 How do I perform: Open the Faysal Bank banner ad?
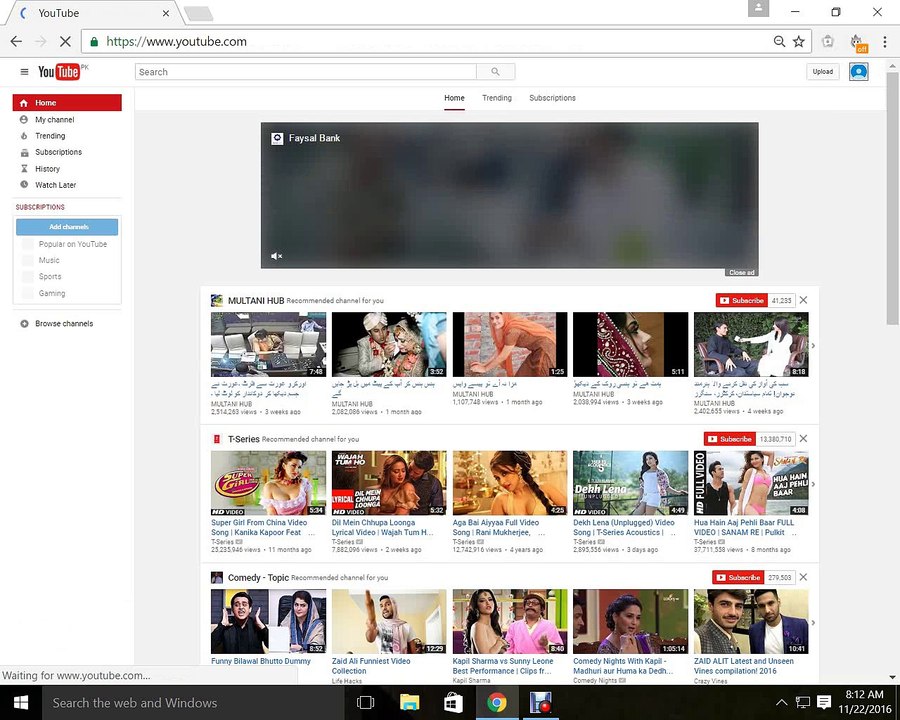[510, 195]
